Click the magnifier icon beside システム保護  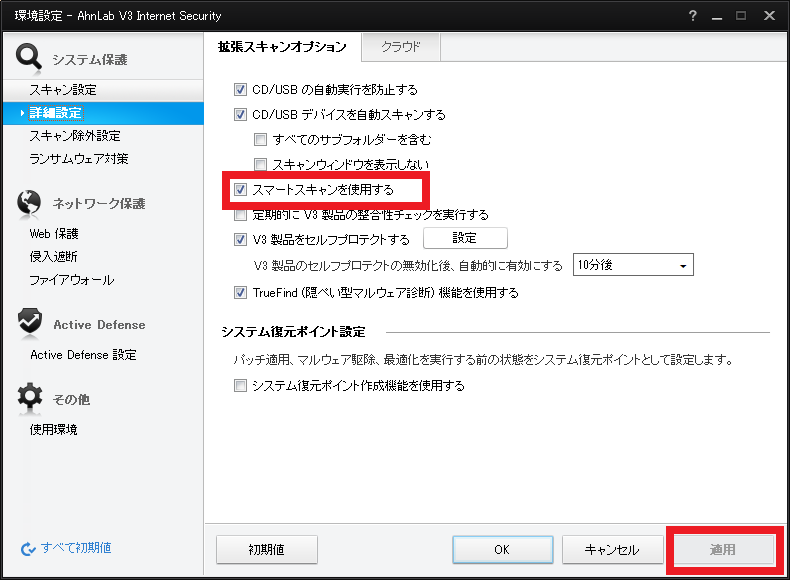click(x=28, y=56)
